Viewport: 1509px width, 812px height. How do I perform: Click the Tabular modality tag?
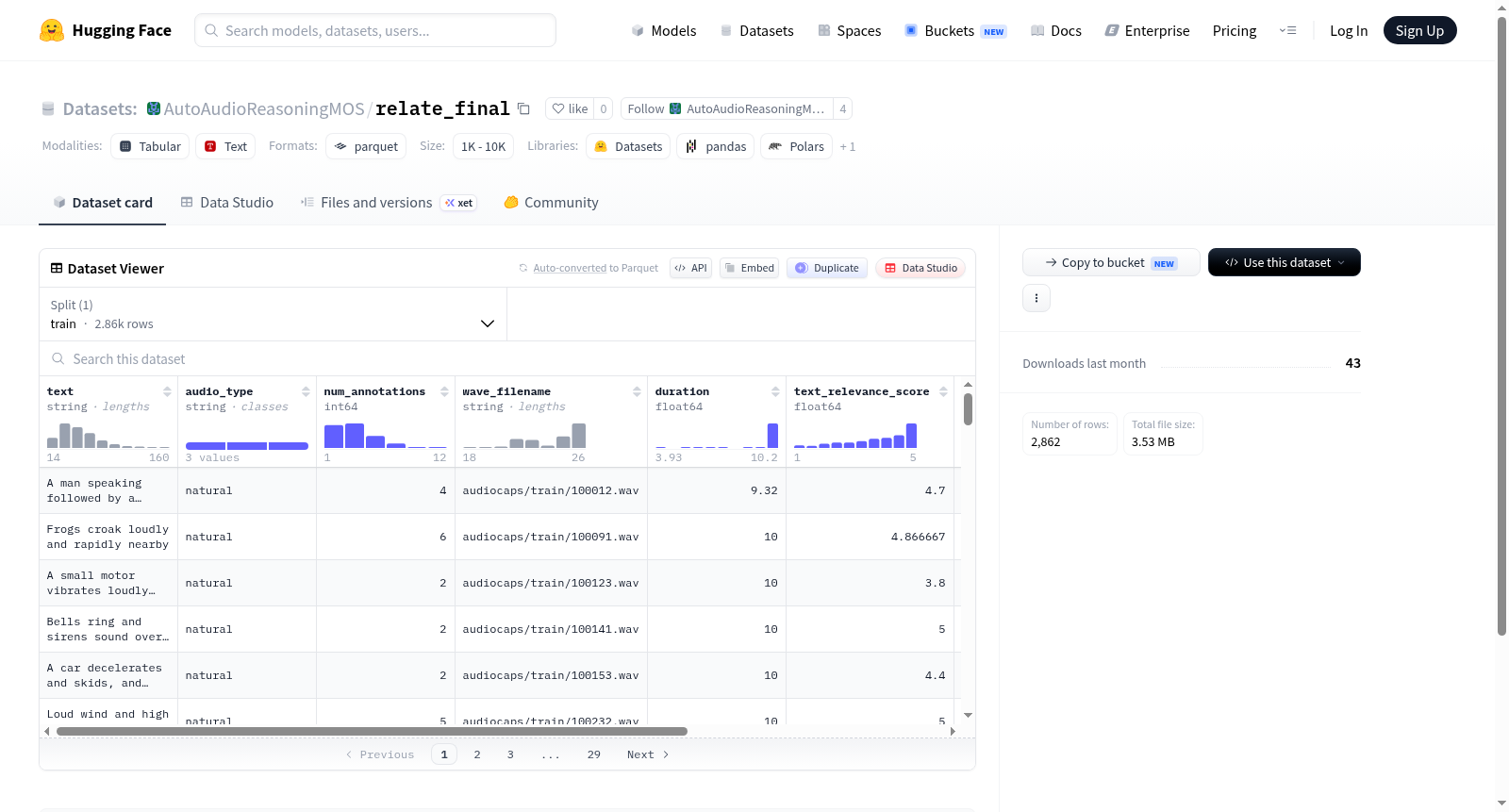pos(150,146)
